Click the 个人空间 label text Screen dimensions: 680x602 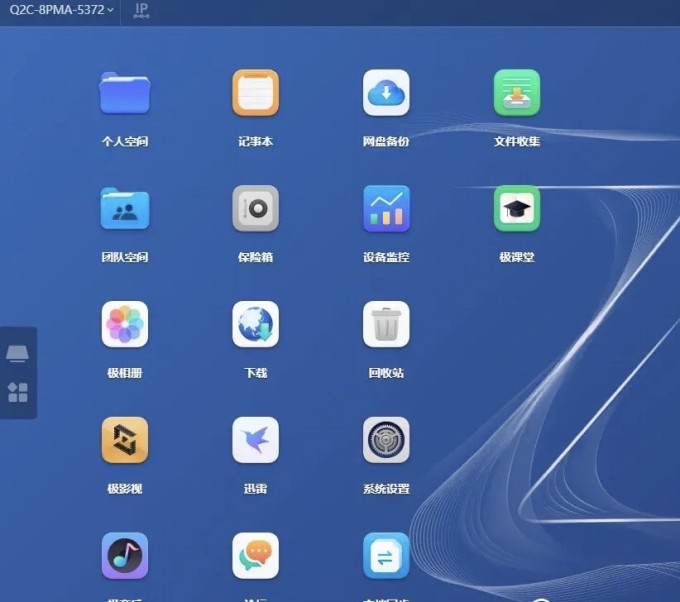pyautogui.click(x=125, y=141)
